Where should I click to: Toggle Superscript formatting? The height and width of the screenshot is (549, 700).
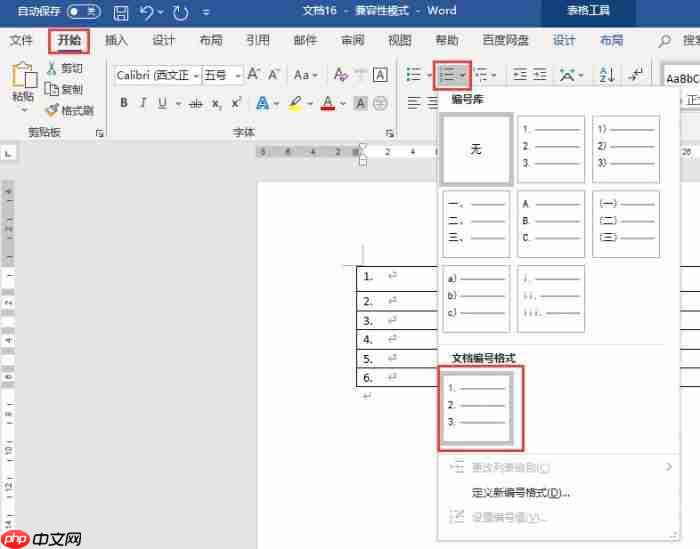[x=236, y=104]
